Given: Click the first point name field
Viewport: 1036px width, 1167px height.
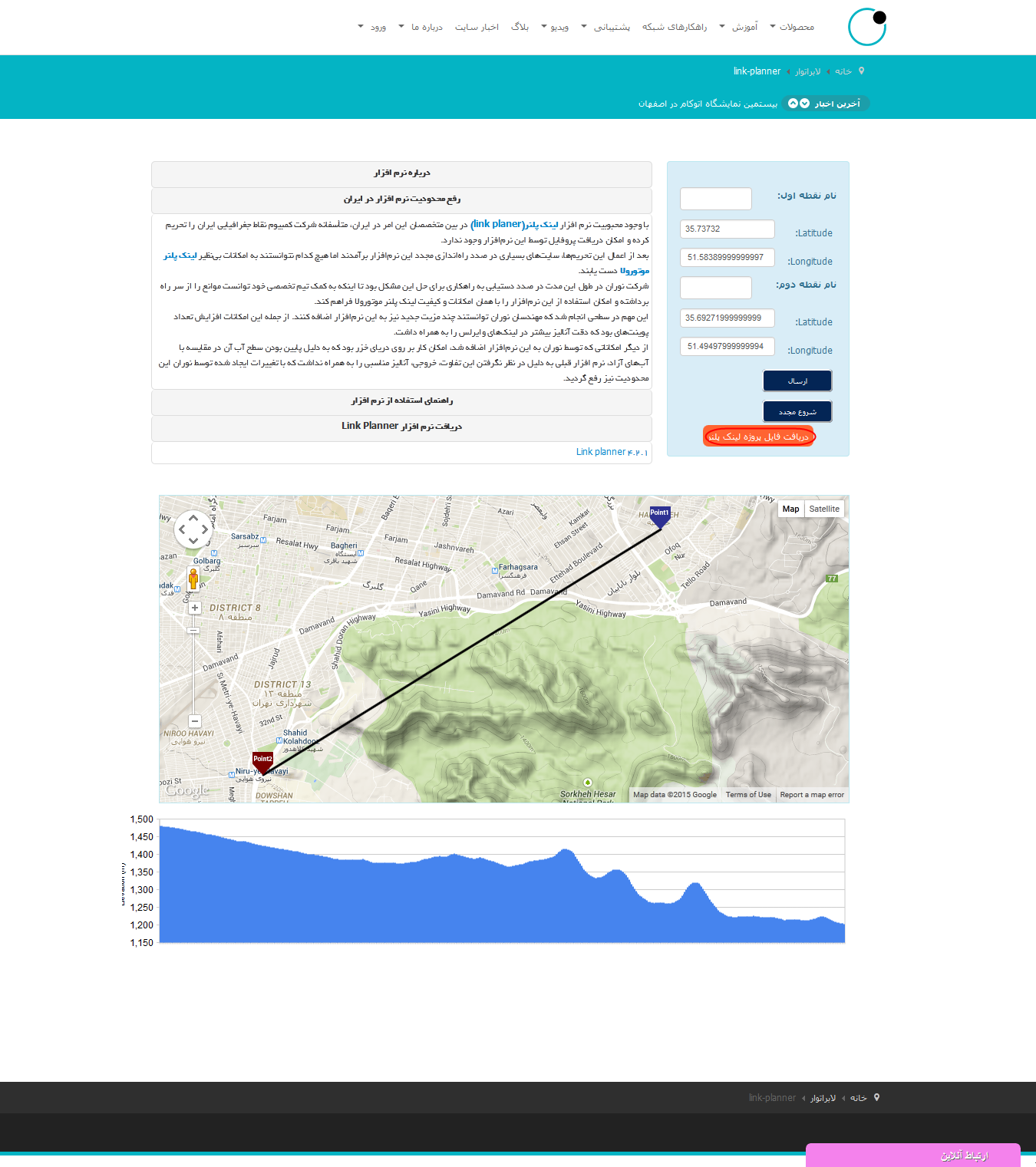Looking at the screenshot, I should tap(716, 199).
